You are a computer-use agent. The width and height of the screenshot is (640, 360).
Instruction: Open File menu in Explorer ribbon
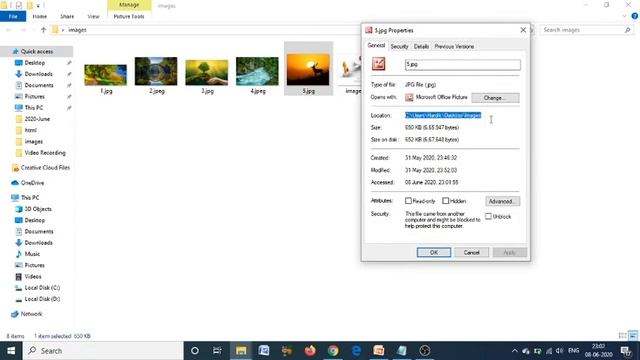(x=13, y=16)
